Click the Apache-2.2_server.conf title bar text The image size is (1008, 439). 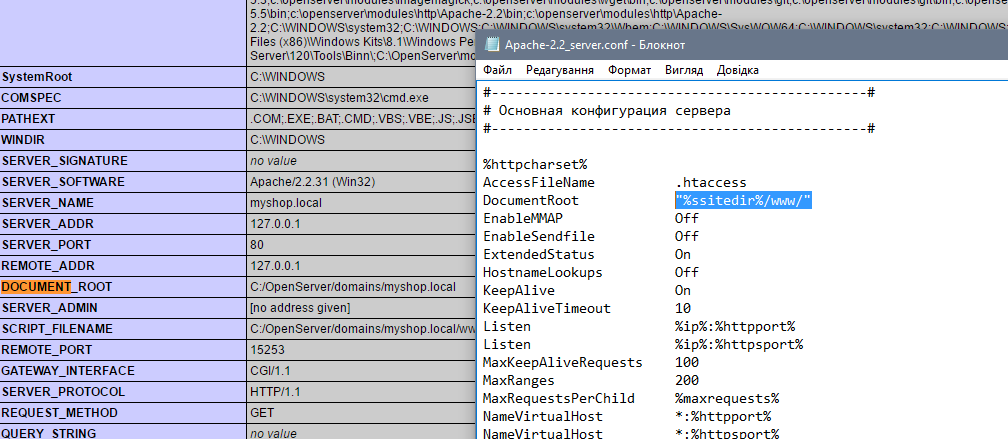(x=580, y=45)
